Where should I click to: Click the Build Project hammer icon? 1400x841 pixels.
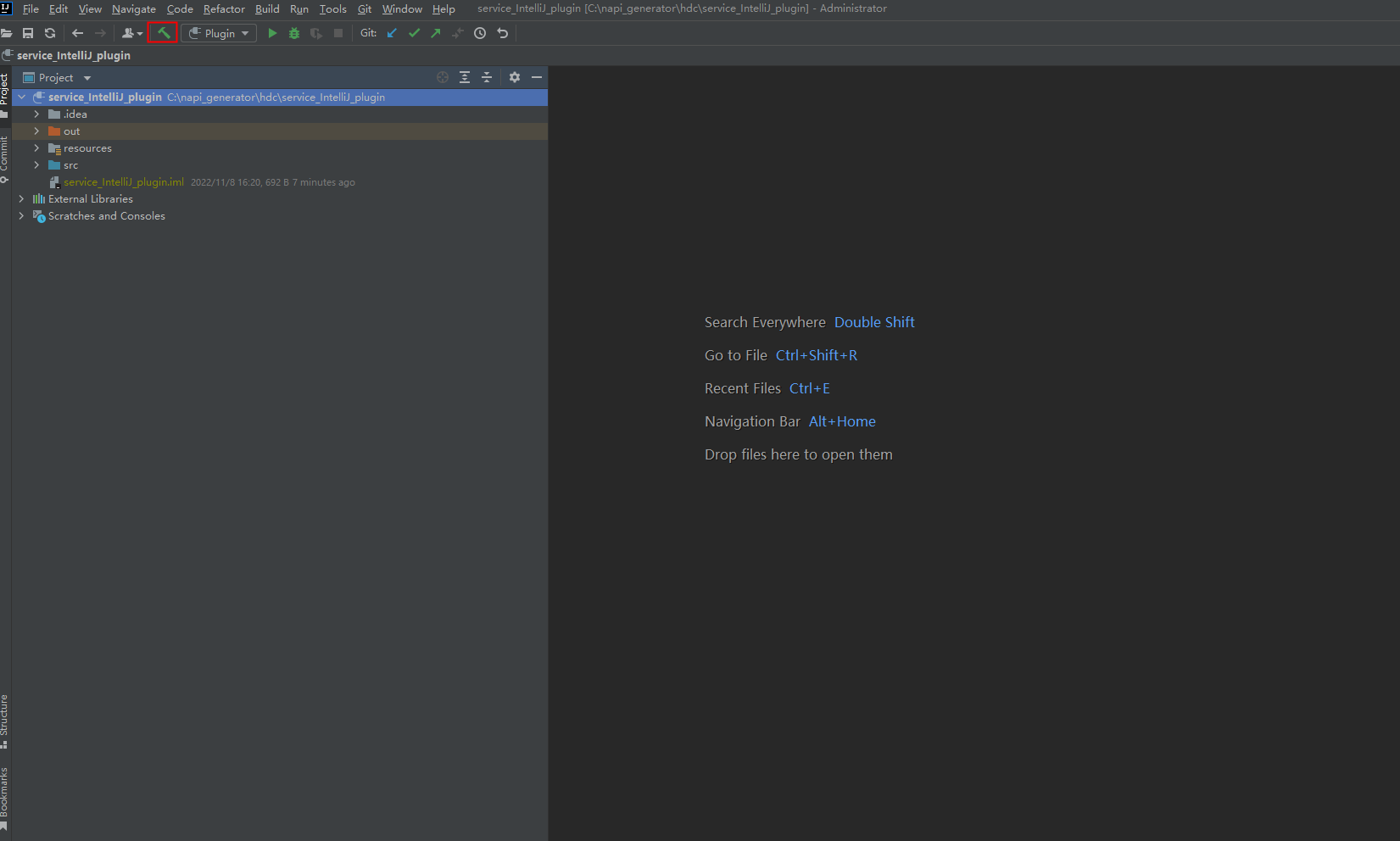tap(163, 33)
